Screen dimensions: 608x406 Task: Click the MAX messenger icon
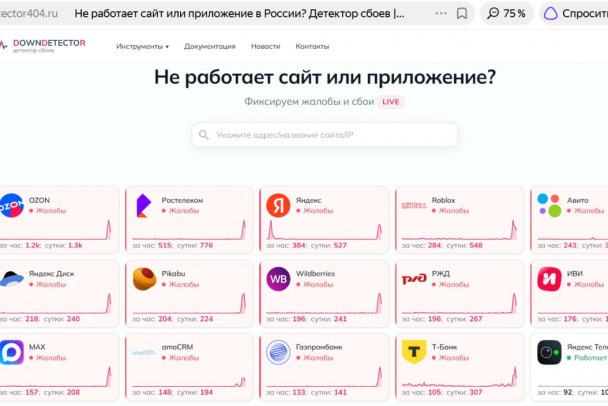point(12,352)
